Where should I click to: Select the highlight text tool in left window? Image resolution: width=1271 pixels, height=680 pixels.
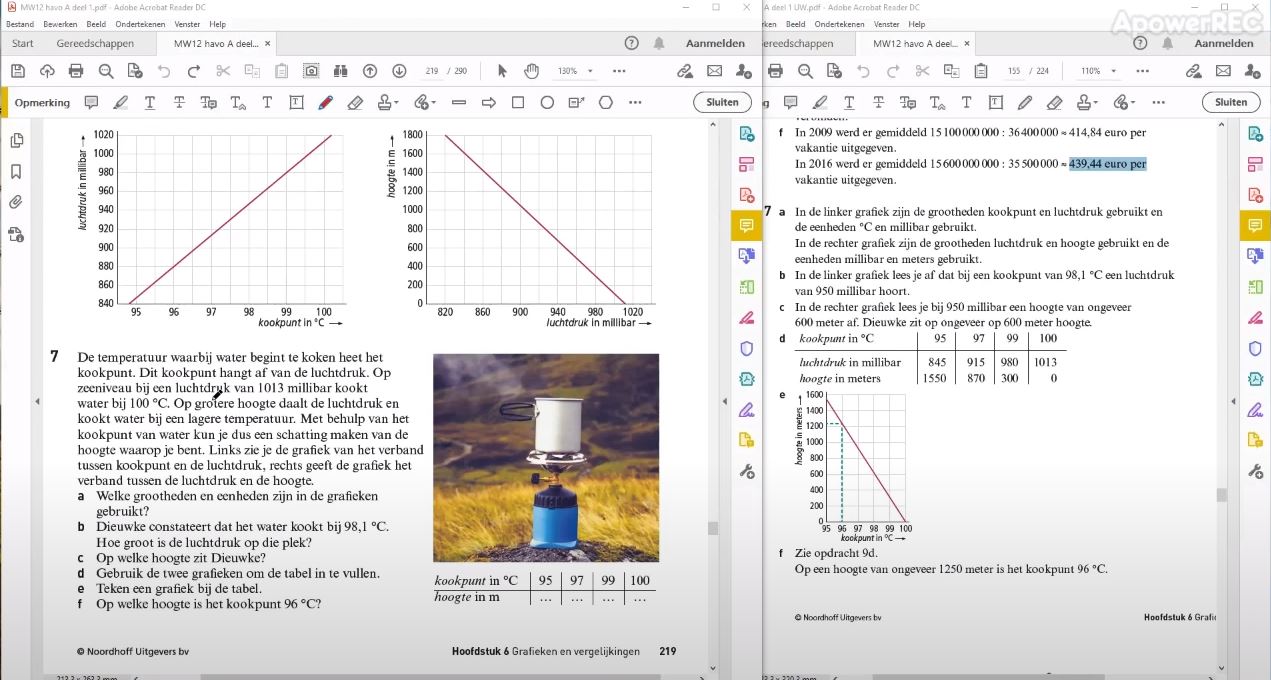click(121, 102)
